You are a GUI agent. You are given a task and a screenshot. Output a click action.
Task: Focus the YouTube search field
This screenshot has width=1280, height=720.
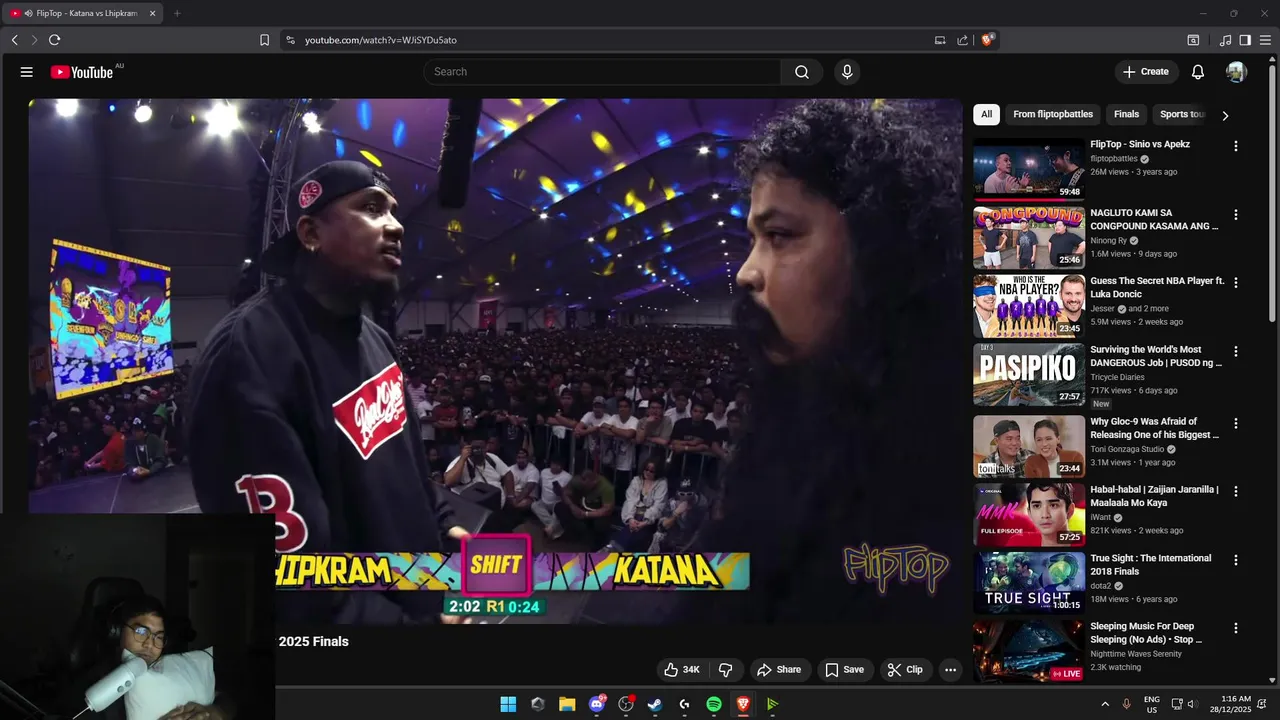coord(602,72)
